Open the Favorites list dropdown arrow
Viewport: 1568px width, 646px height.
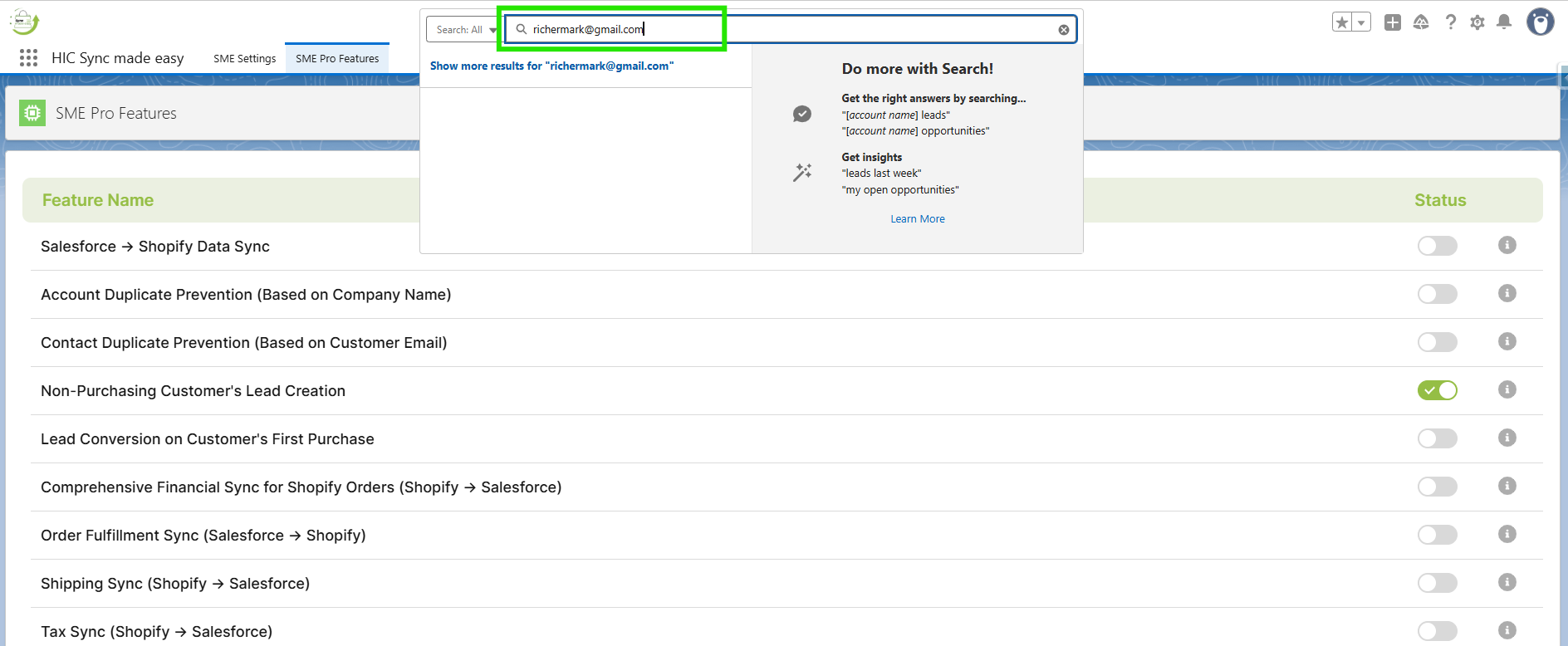[1361, 22]
